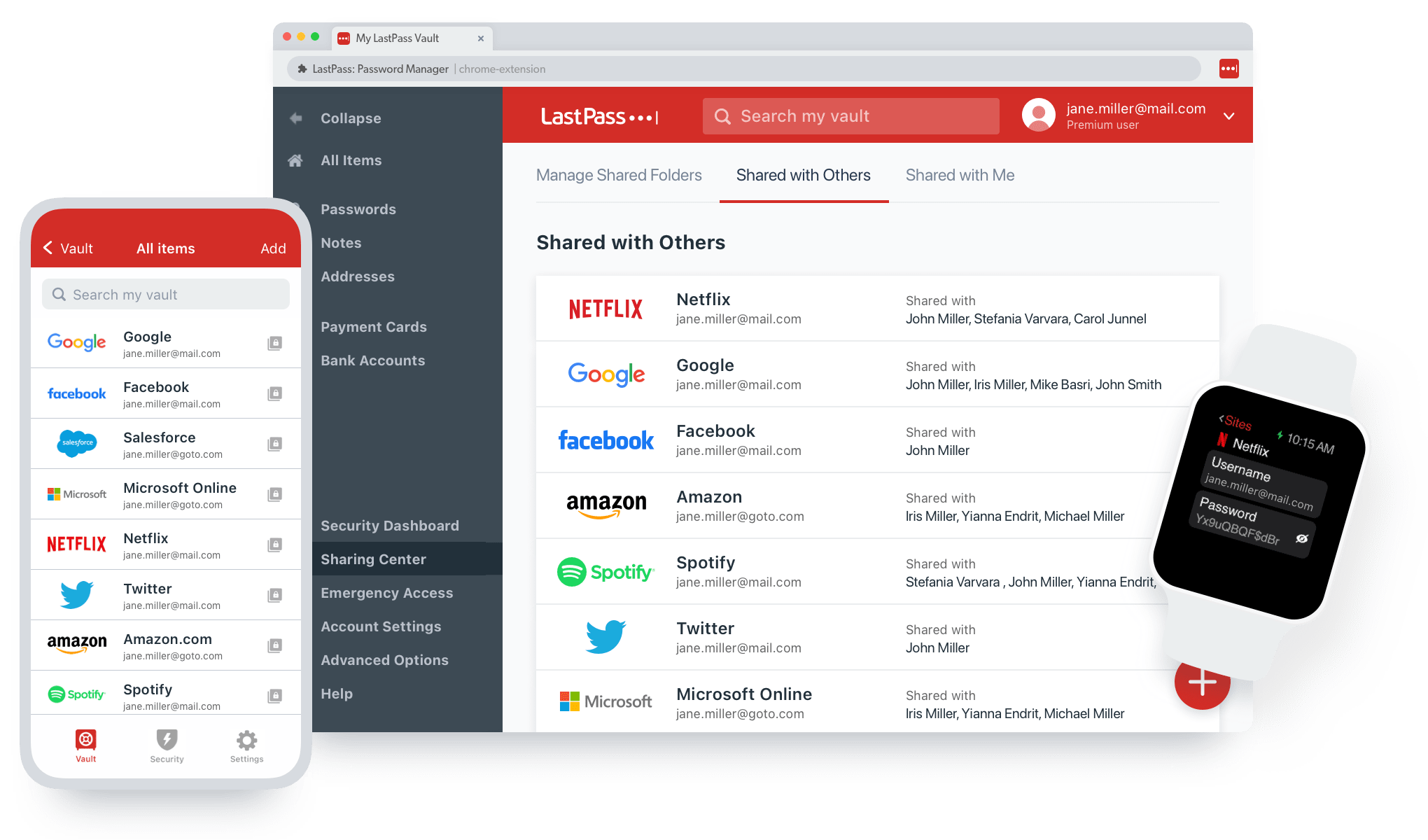The width and height of the screenshot is (1428, 840).
Task: Open Emergency Access in sidebar
Action: (x=386, y=593)
